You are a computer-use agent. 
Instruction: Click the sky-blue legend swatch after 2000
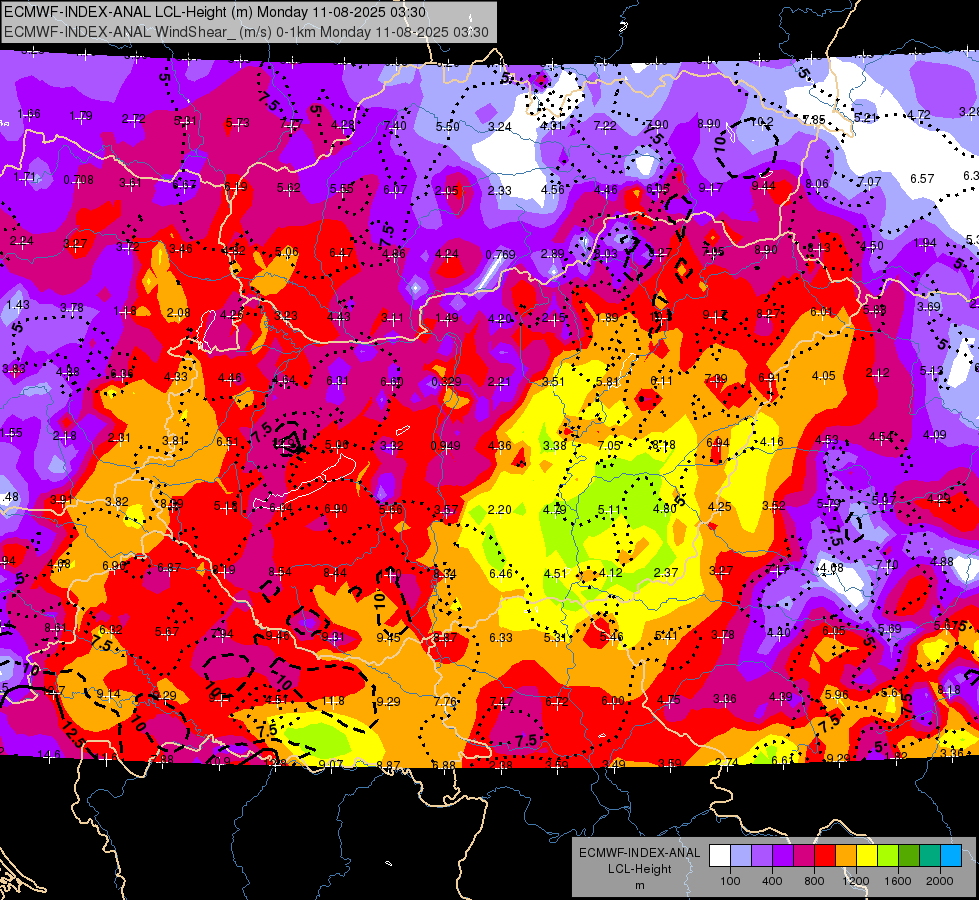point(951,855)
